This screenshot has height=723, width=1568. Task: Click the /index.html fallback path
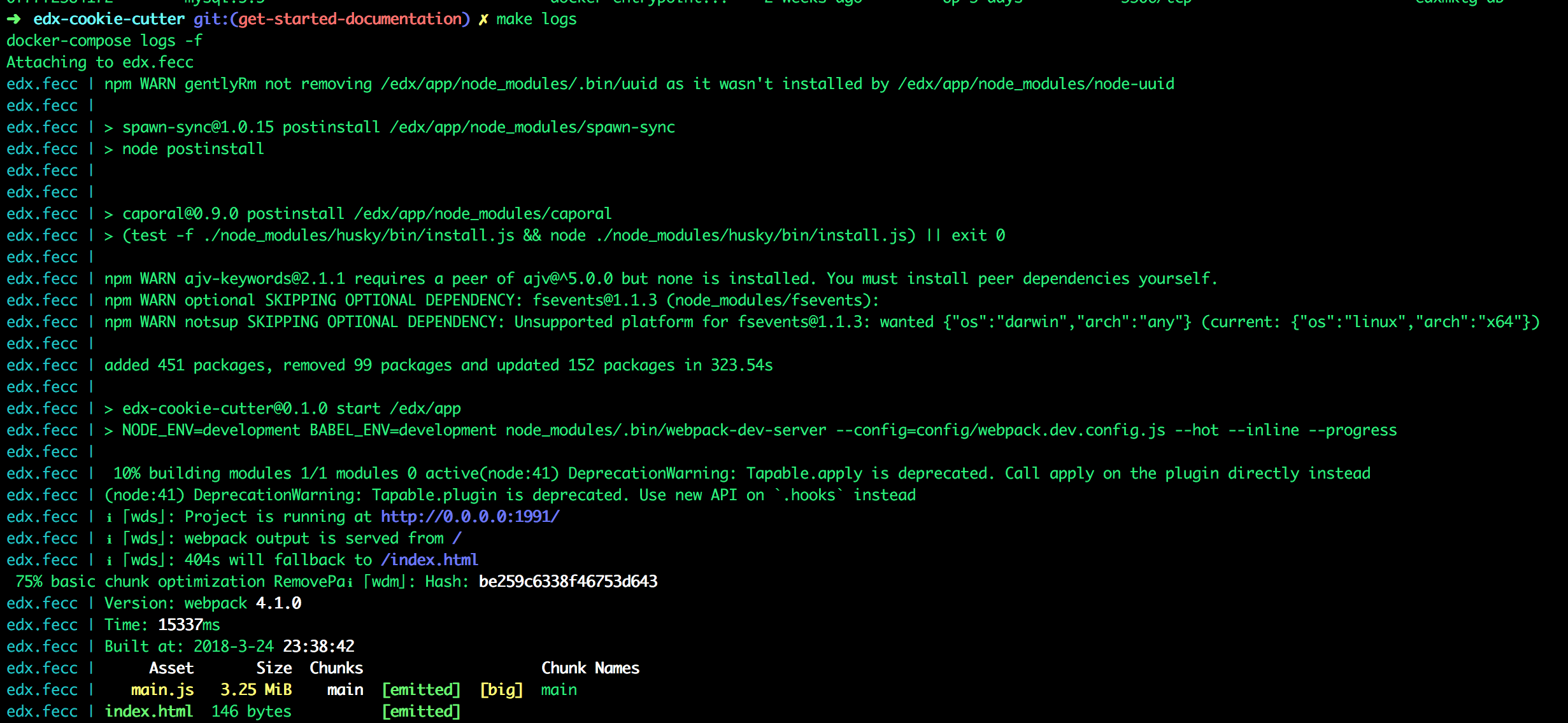(x=429, y=560)
